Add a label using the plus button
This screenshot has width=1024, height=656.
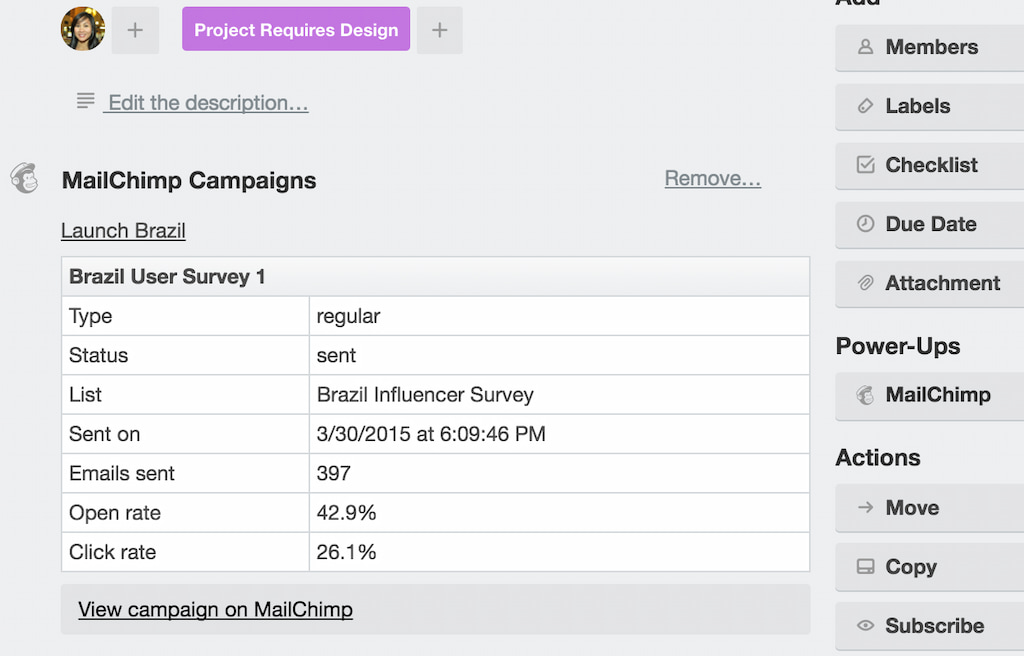click(x=439, y=30)
